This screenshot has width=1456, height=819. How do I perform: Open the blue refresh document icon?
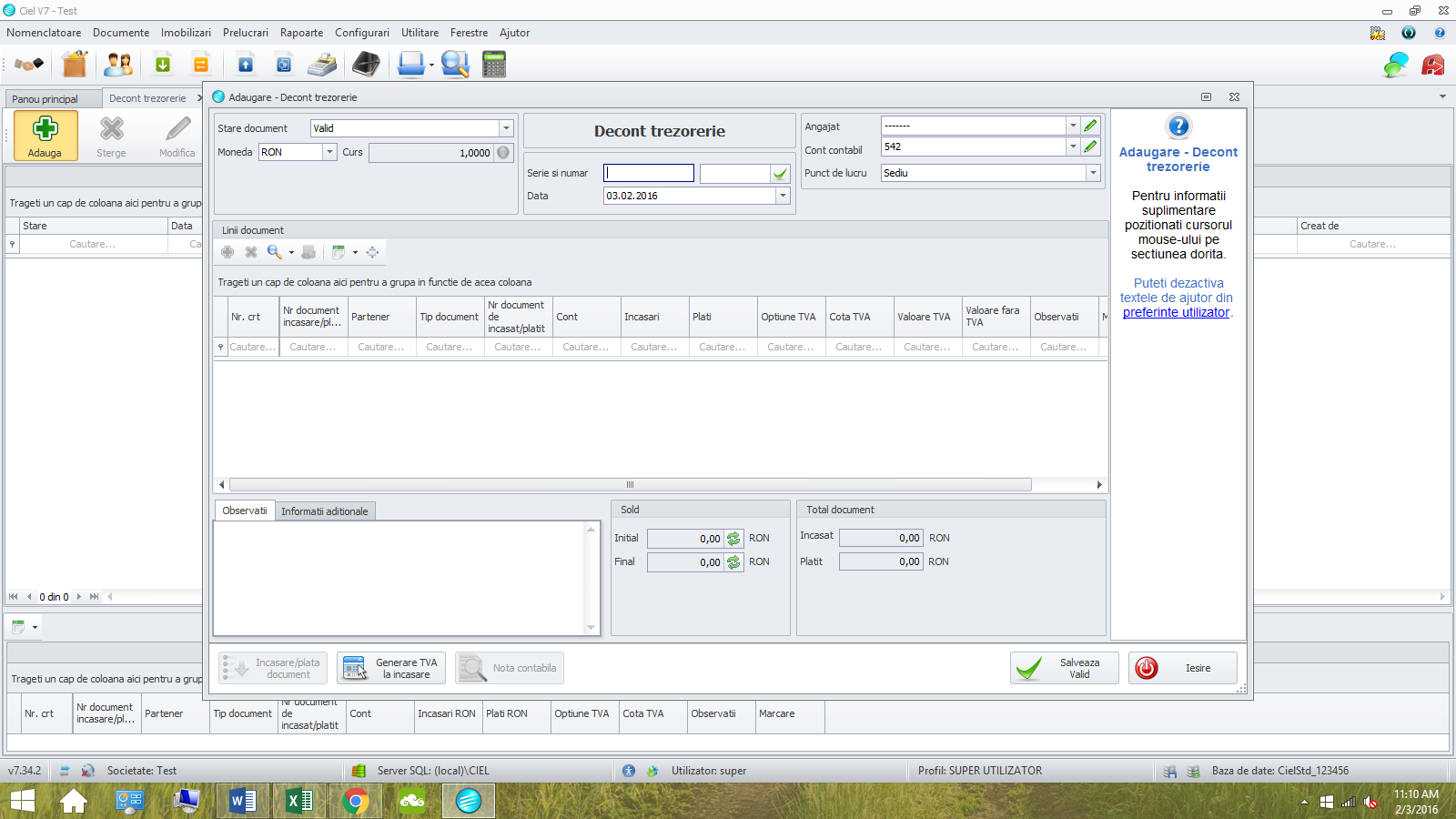284,65
